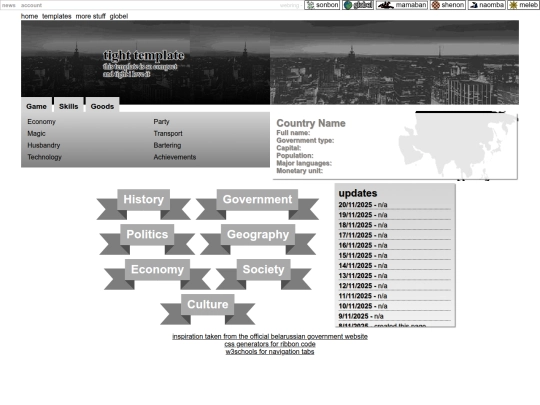Switch to the Skills tab
This screenshot has width=540, height=405.
(x=69, y=106)
